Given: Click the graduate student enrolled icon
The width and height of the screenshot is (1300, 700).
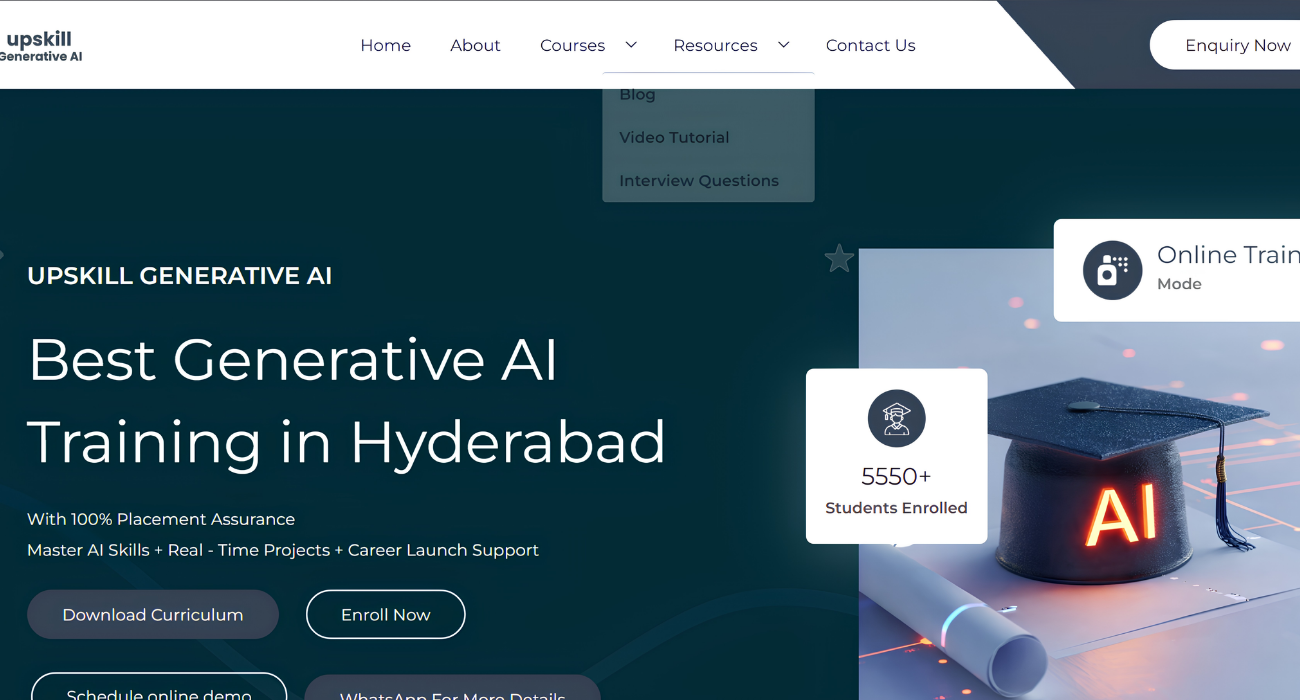Looking at the screenshot, I should pos(896,418).
